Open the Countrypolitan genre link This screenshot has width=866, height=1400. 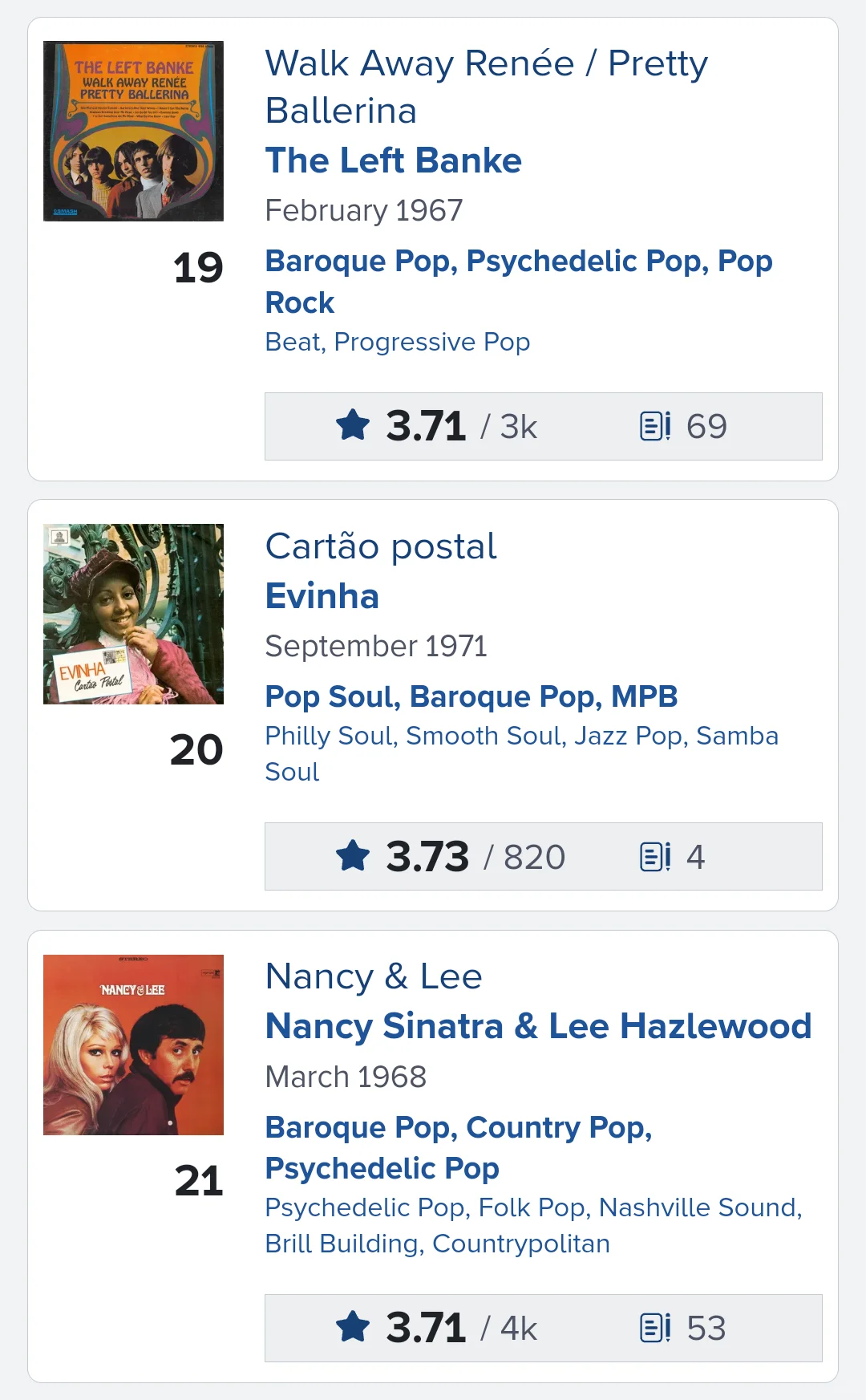[x=521, y=1244]
